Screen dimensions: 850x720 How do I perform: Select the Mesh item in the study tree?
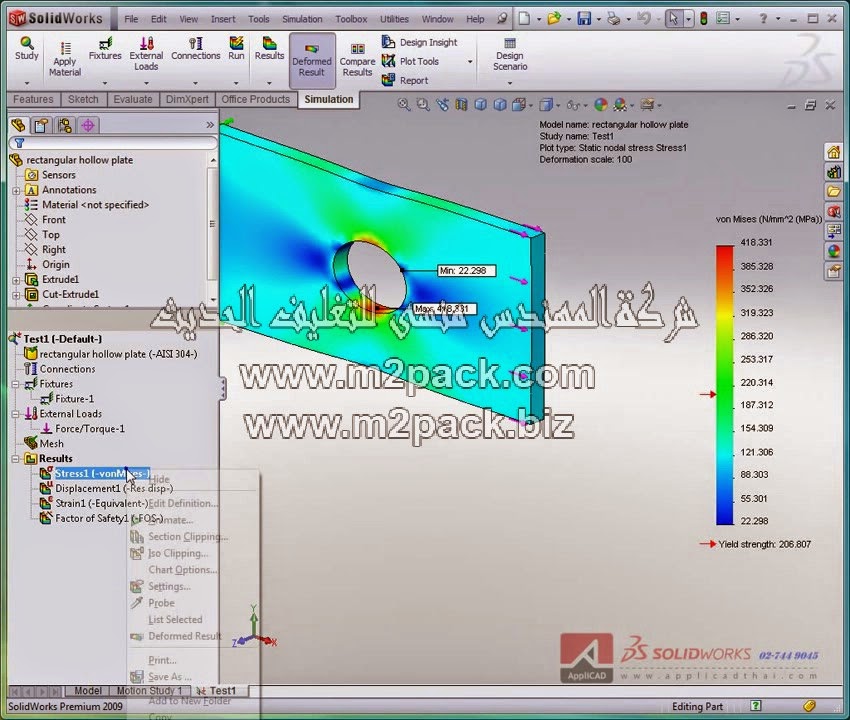44,443
